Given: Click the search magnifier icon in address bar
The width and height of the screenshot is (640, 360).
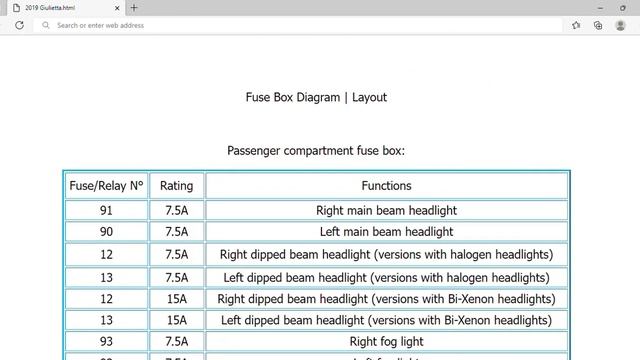Looking at the screenshot, I should point(46,25).
